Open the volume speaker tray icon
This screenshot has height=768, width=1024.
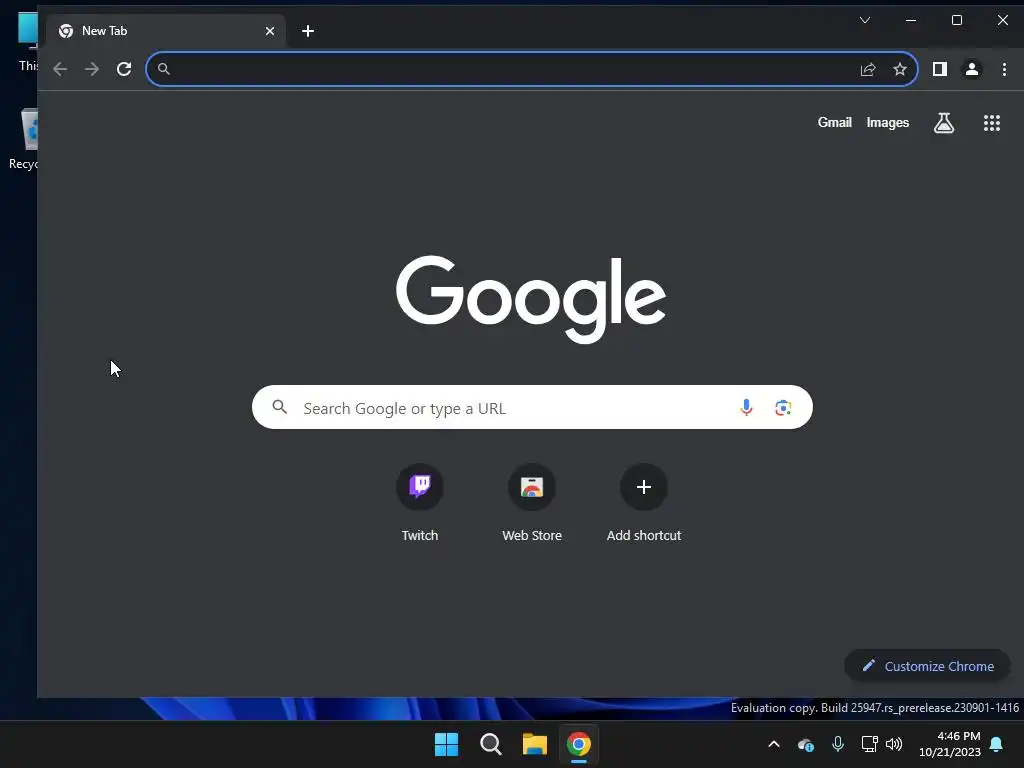click(x=894, y=744)
